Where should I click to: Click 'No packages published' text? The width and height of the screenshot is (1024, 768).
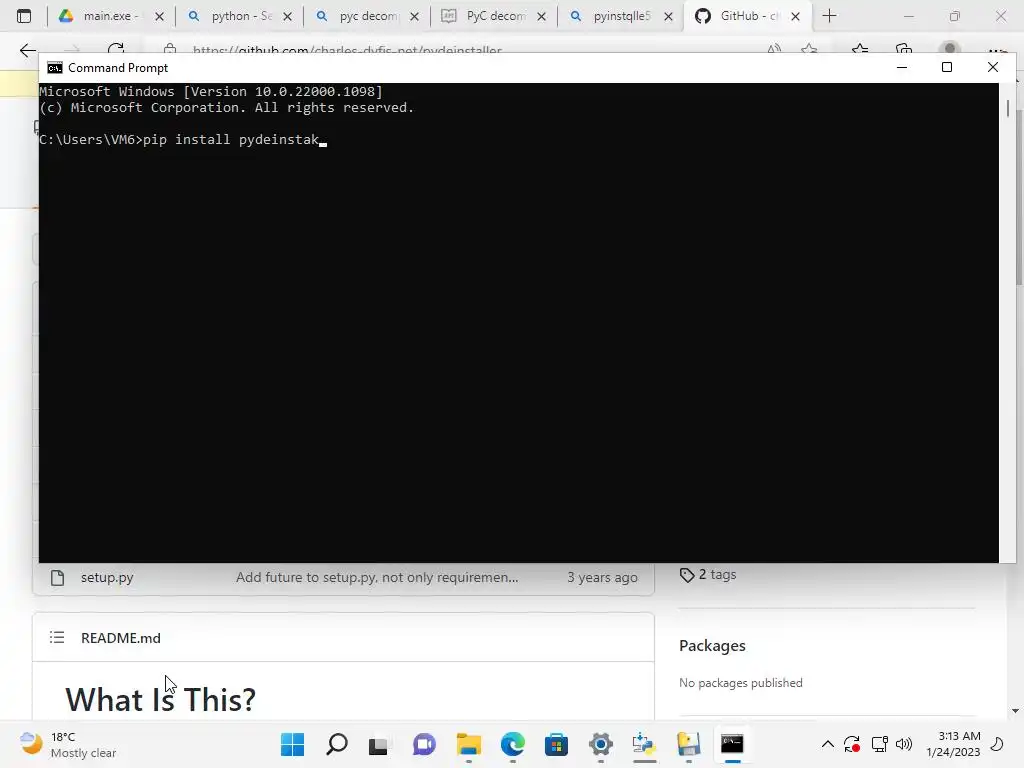click(x=741, y=682)
